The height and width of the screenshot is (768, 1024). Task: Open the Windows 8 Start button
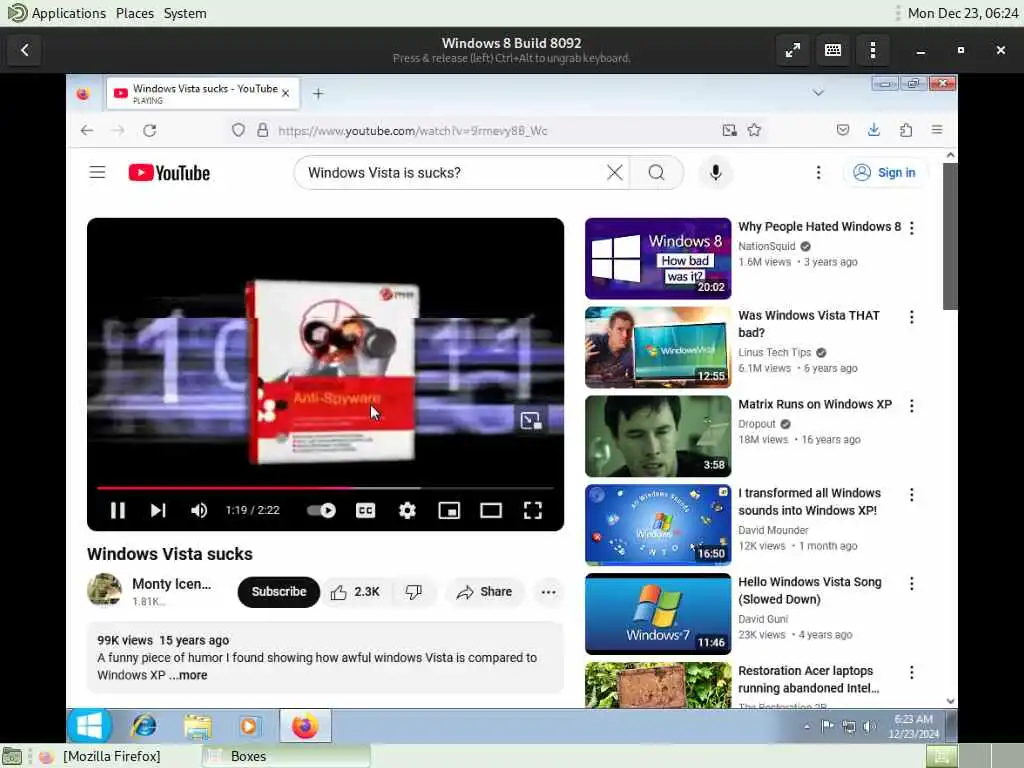(89, 726)
